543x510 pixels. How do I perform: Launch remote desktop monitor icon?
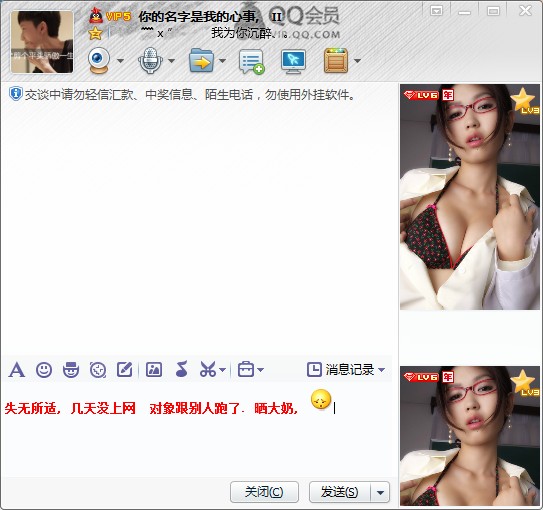pyautogui.click(x=293, y=61)
